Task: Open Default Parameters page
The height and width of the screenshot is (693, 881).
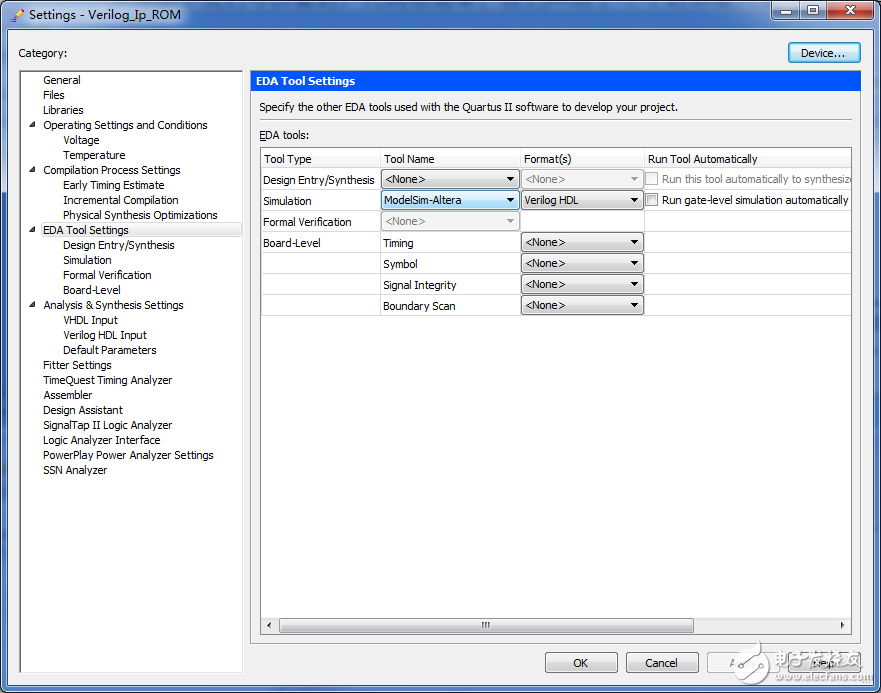Action: point(110,350)
